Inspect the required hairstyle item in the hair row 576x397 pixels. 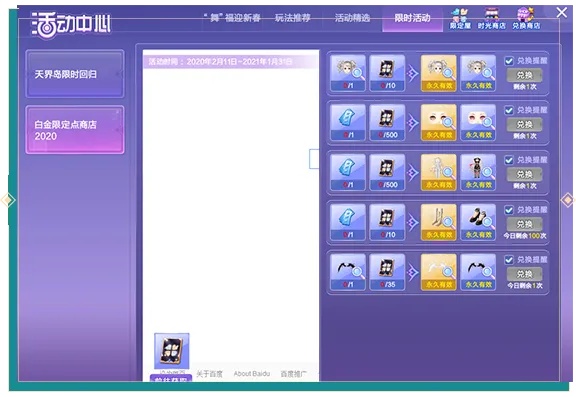(x=348, y=73)
